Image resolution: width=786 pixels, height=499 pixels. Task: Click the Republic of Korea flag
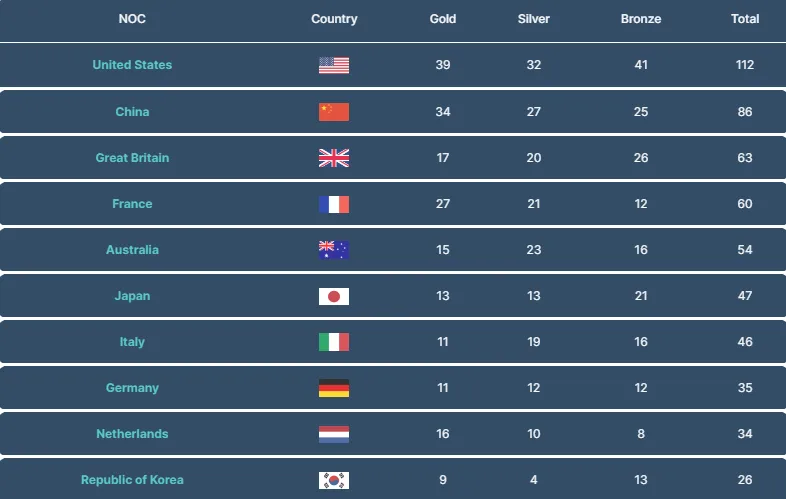(x=334, y=480)
